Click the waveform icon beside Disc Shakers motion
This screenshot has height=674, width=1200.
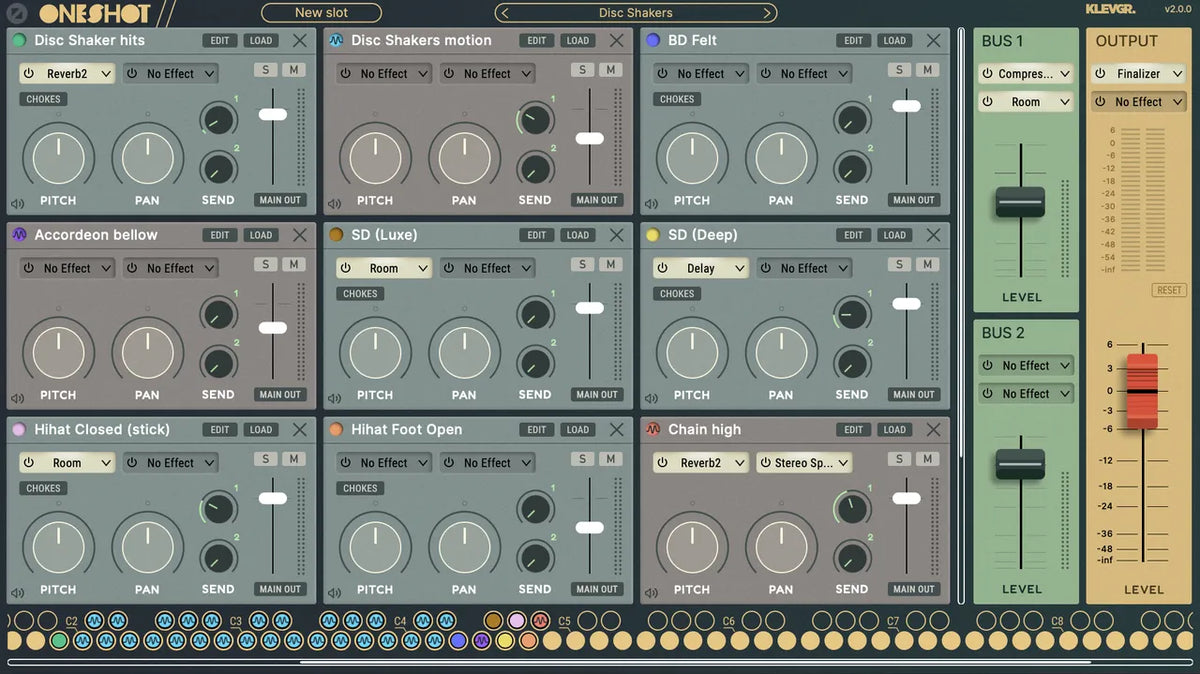click(x=336, y=40)
